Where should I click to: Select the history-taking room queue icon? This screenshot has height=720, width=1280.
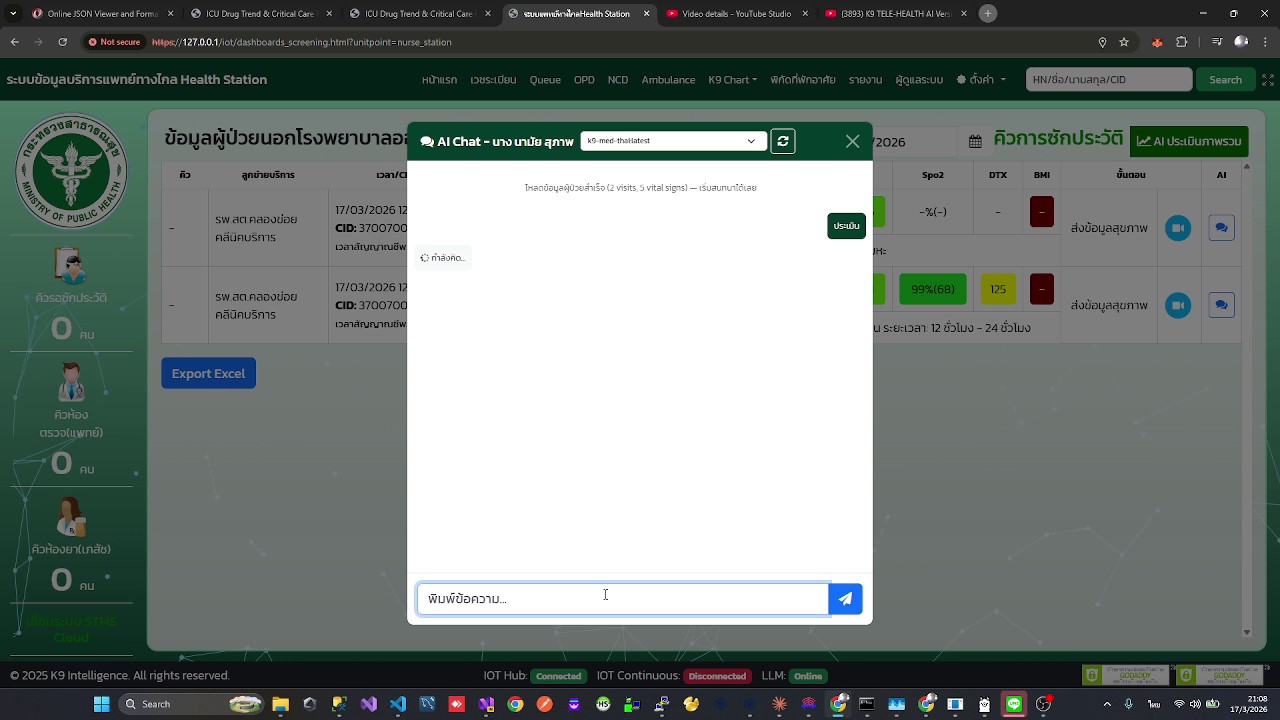pyautogui.click(x=70, y=268)
